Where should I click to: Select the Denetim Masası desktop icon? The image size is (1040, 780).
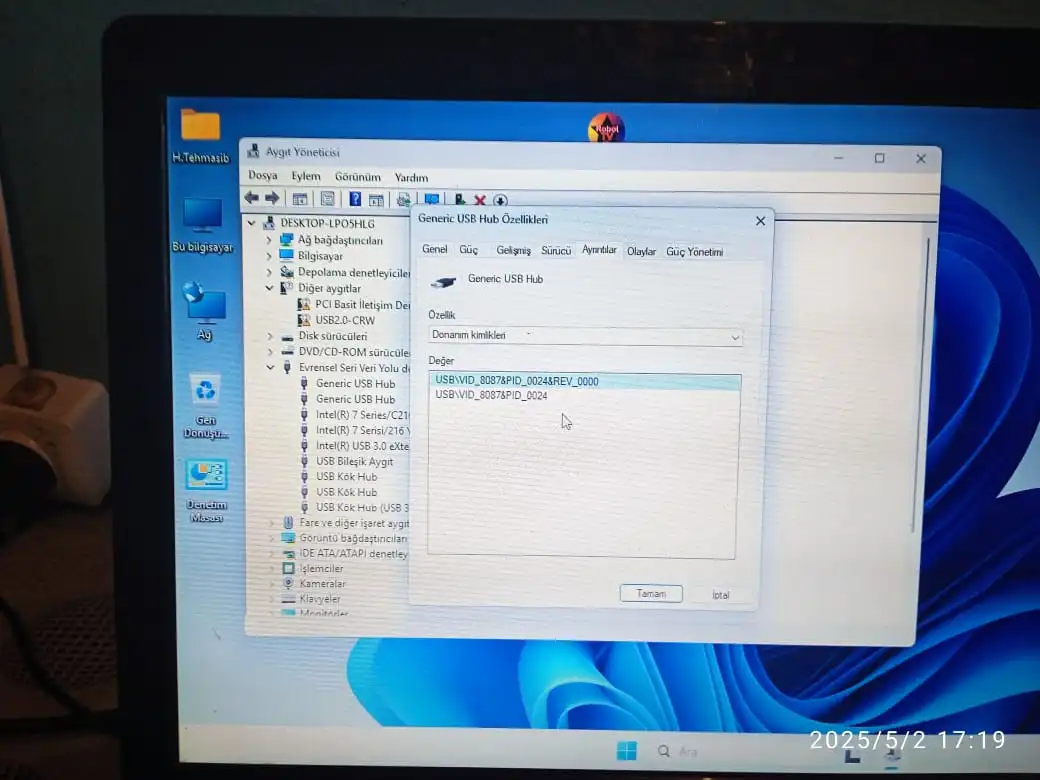206,491
